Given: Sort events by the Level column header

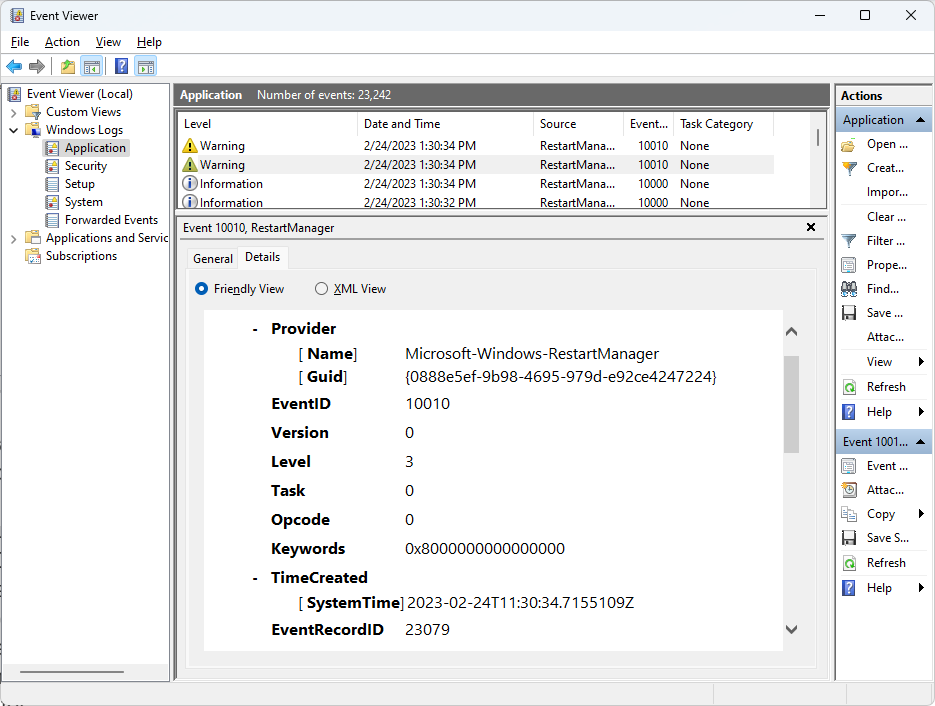Looking at the screenshot, I should 268,124.
